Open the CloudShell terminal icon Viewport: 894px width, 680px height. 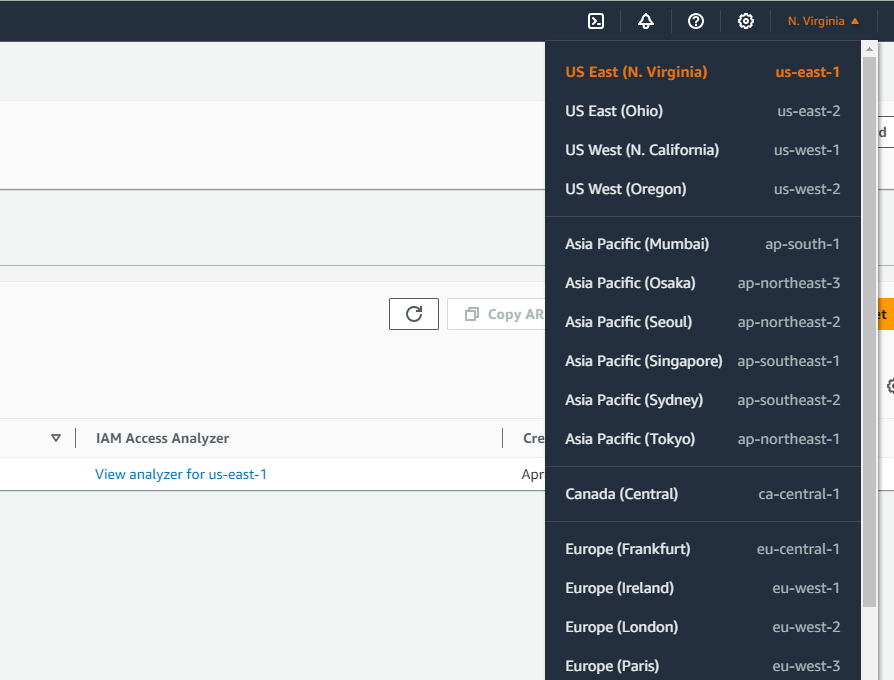coord(596,21)
